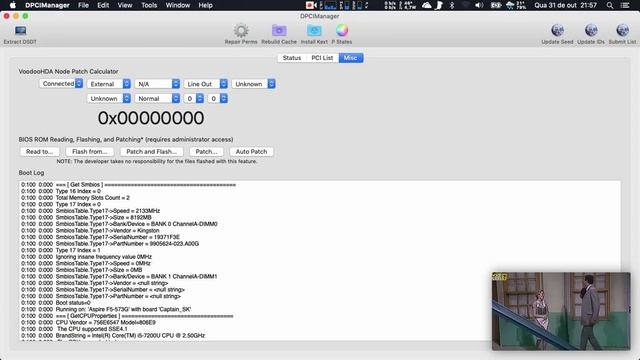
Task: Open the External location dropdown
Action: coord(109,84)
